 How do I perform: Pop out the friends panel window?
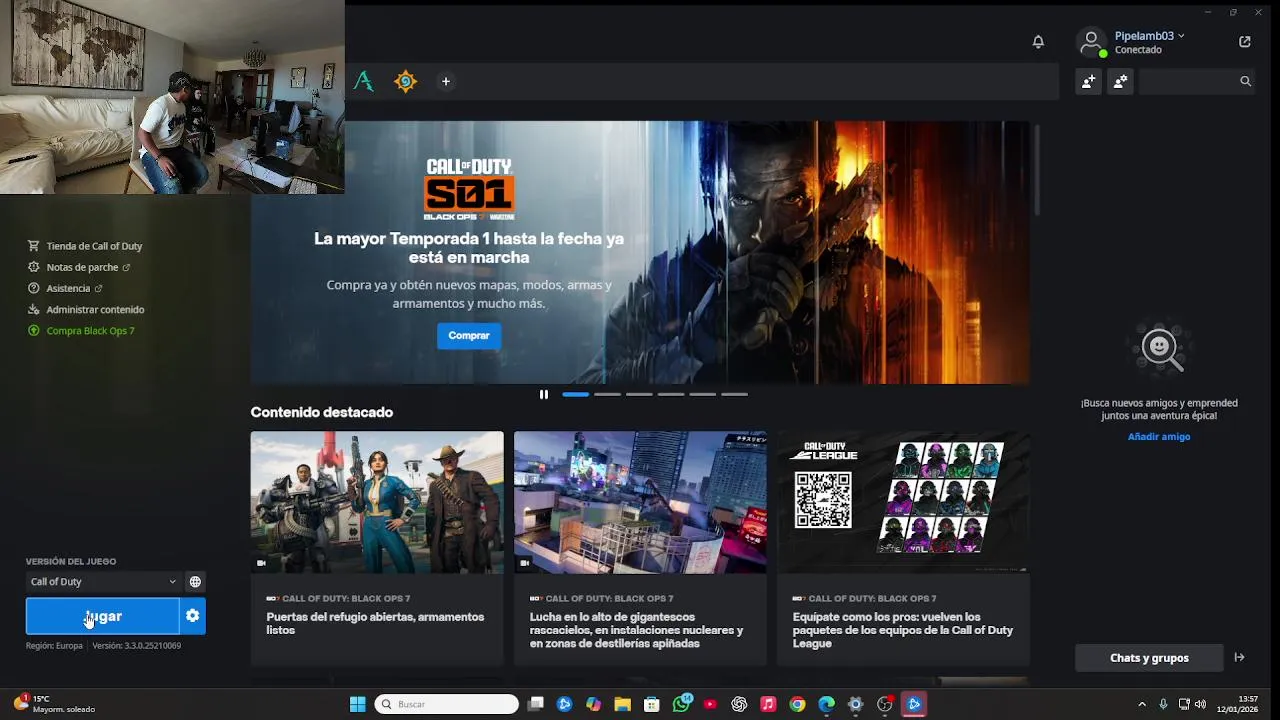(x=1245, y=41)
